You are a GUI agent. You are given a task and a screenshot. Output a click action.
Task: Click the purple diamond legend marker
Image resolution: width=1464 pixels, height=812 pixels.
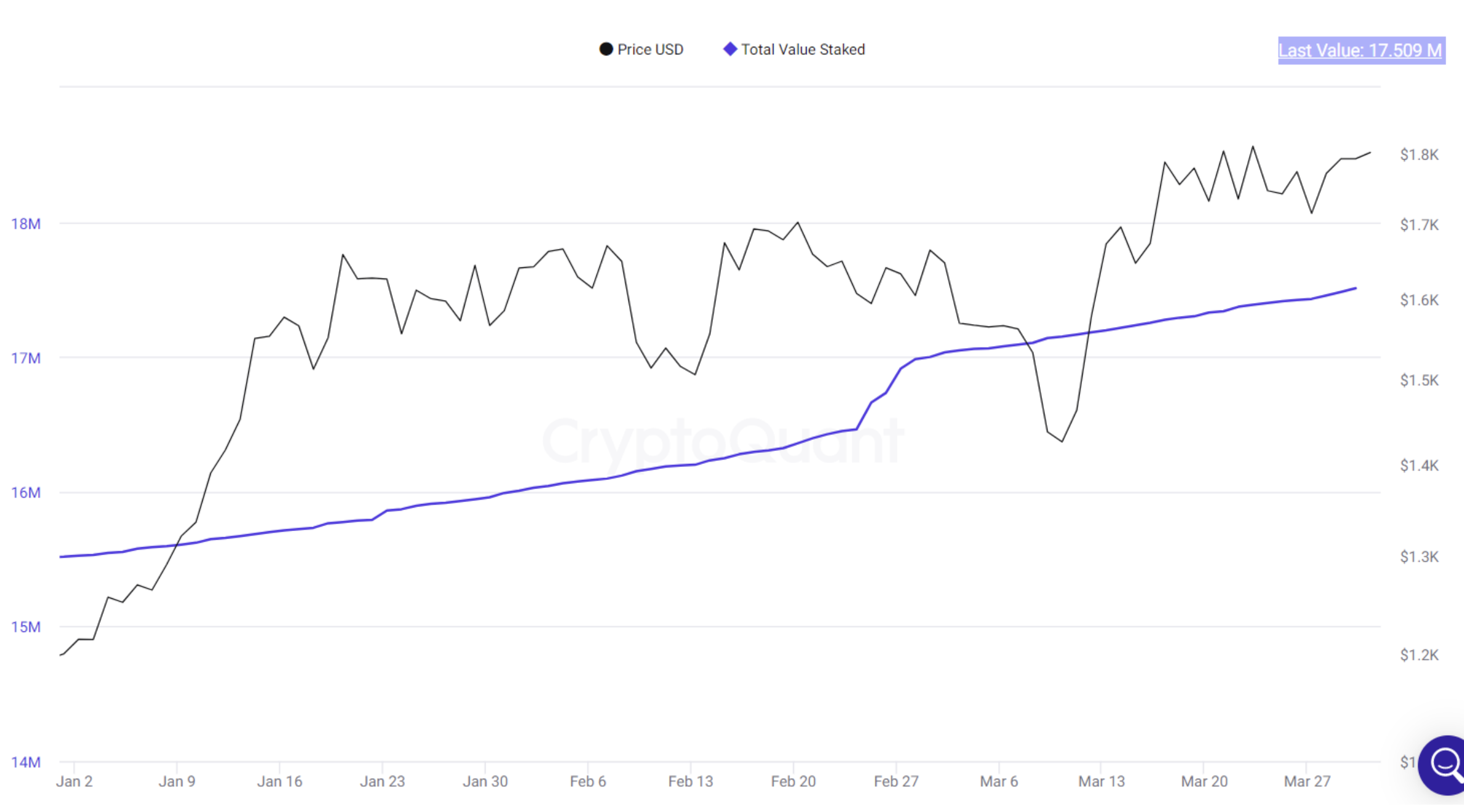pos(730,49)
